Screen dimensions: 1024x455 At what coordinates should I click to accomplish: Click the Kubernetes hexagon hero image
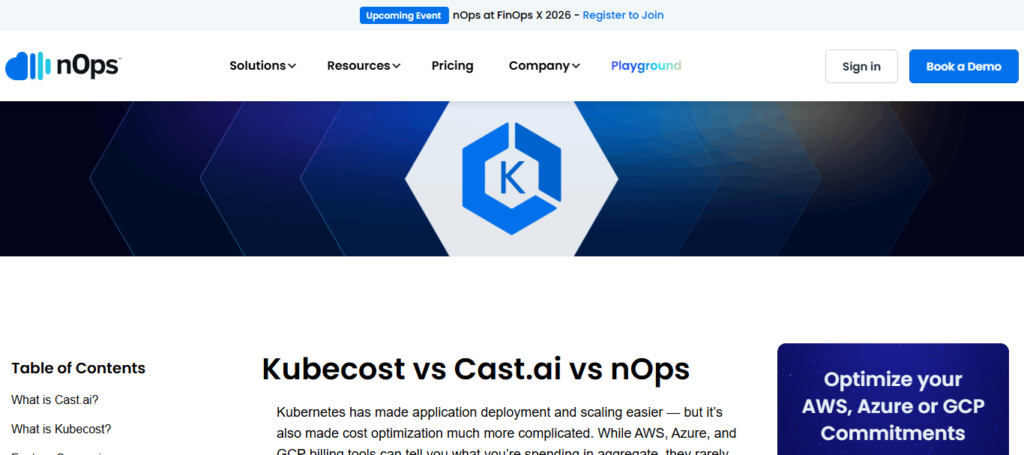tap(511, 178)
